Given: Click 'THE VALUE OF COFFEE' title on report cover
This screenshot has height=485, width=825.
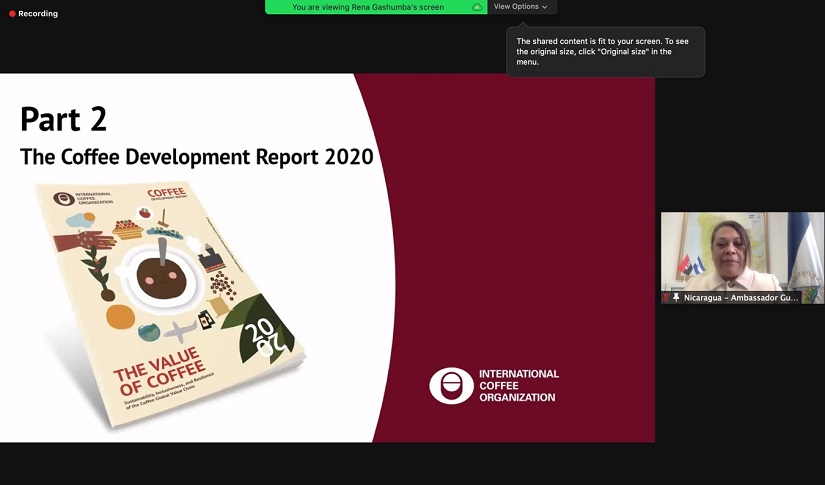Looking at the screenshot, I should click(159, 371).
